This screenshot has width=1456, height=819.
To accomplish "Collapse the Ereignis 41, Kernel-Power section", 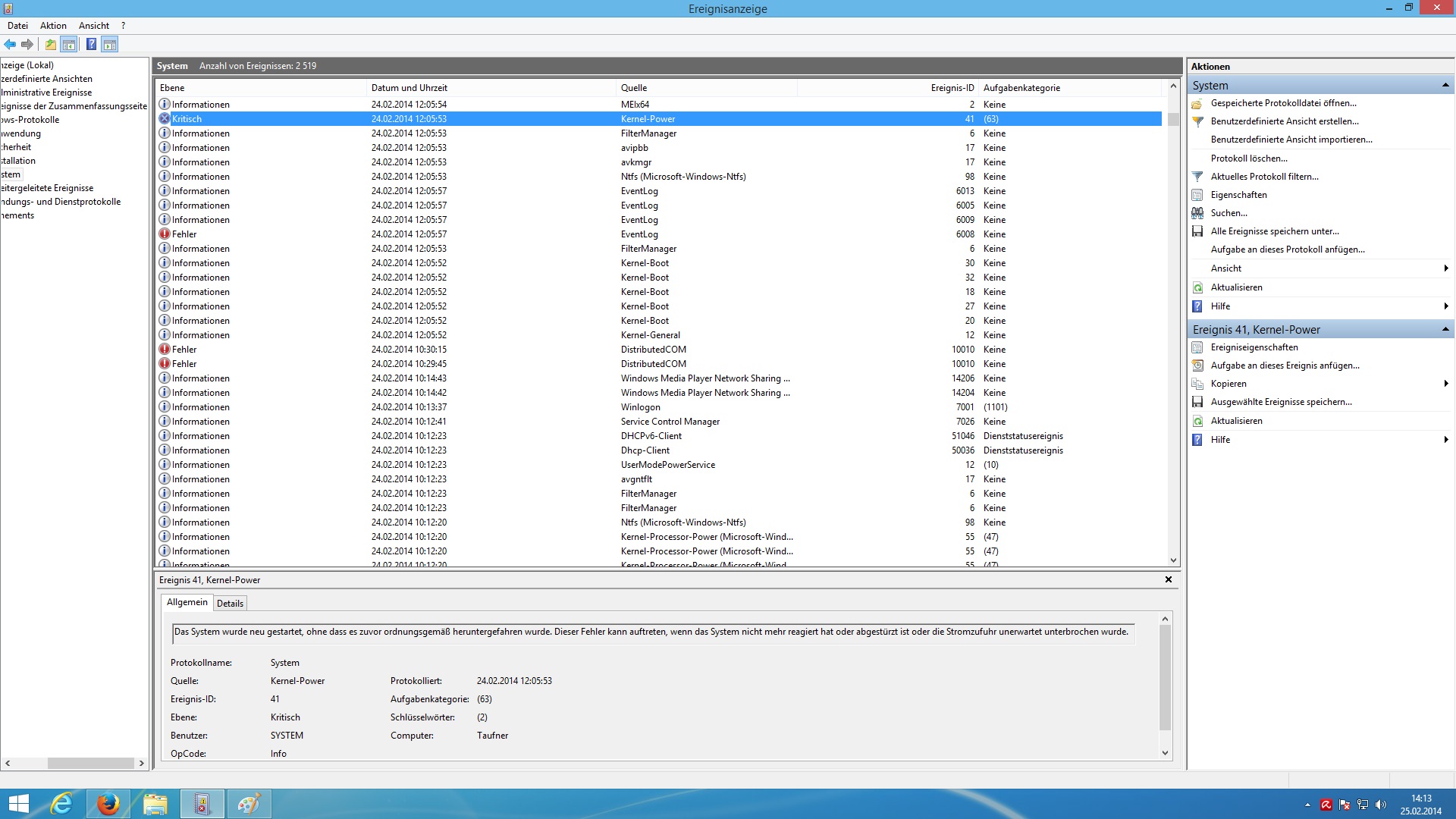I will (1445, 329).
